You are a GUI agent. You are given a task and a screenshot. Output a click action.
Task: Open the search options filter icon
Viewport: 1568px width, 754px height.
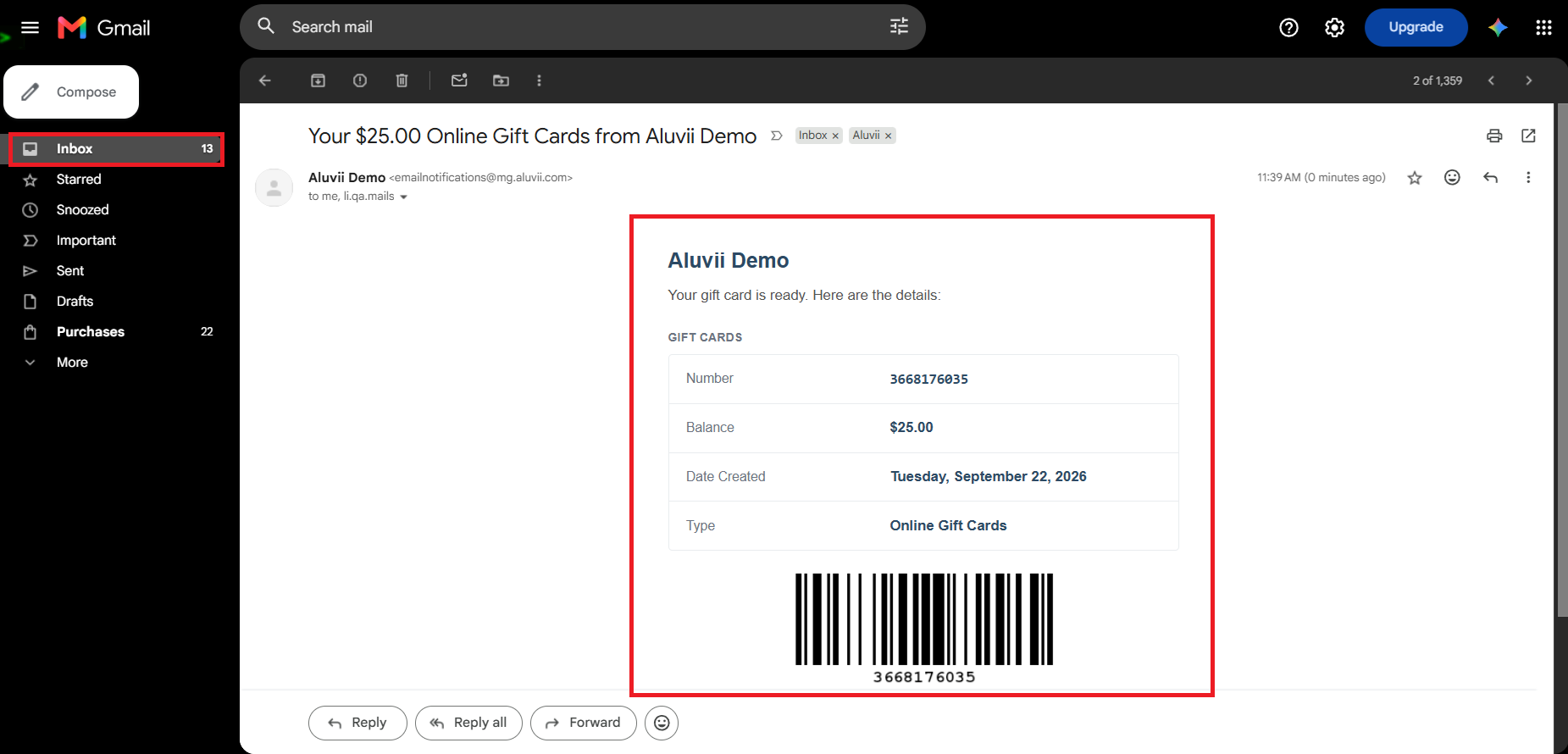(x=899, y=27)
